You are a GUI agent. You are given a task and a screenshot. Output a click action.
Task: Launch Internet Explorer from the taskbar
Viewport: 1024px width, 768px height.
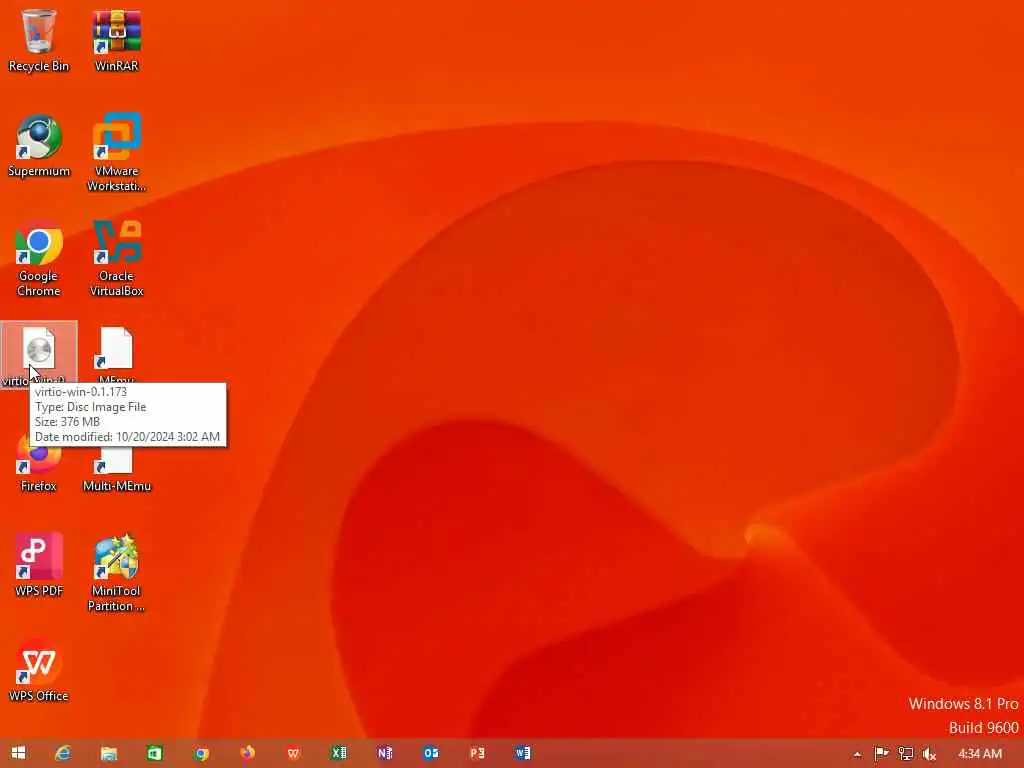click(x=63, y=753)
